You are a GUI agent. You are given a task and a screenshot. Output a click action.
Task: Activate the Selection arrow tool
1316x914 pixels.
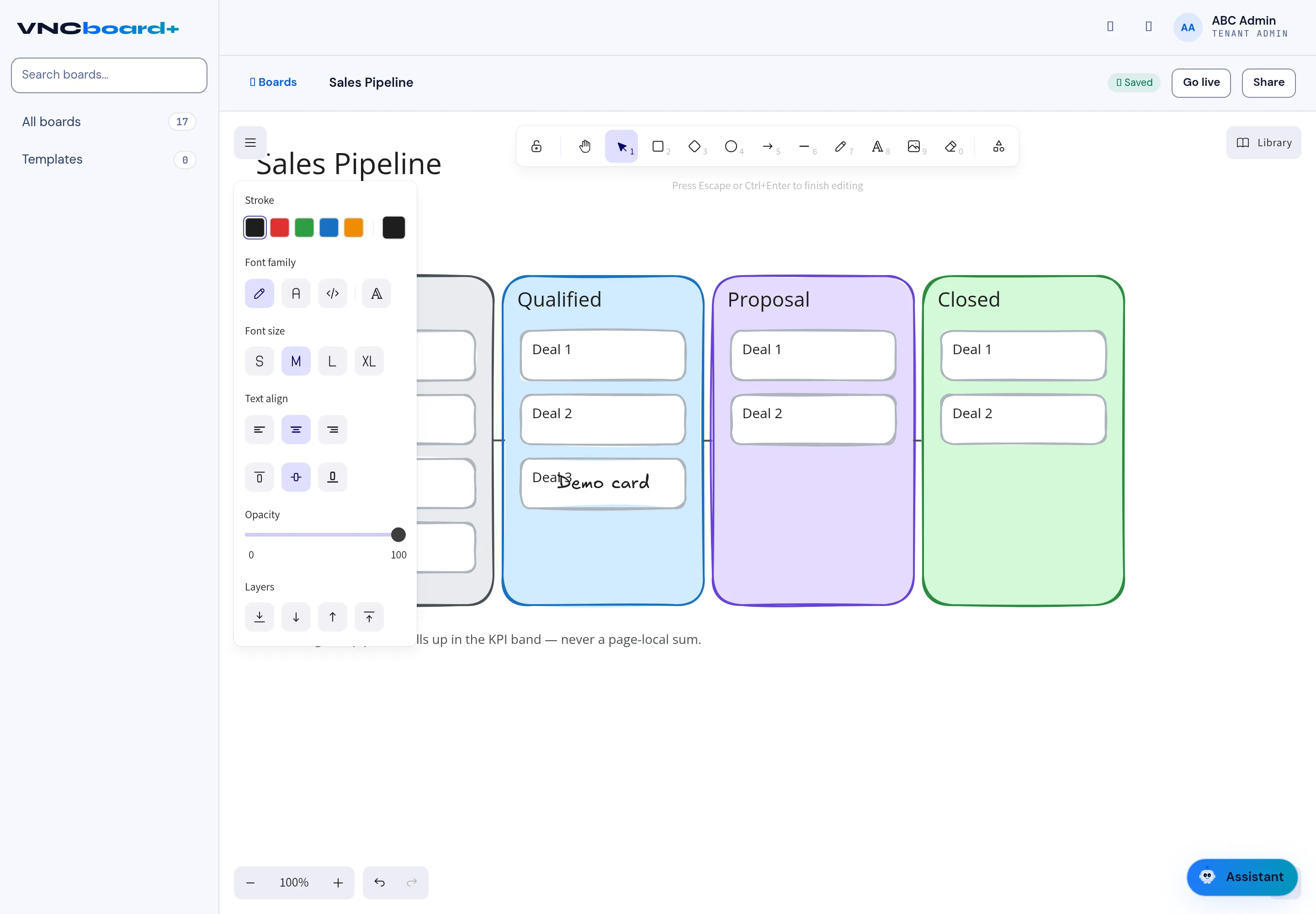tap(621, 147)
